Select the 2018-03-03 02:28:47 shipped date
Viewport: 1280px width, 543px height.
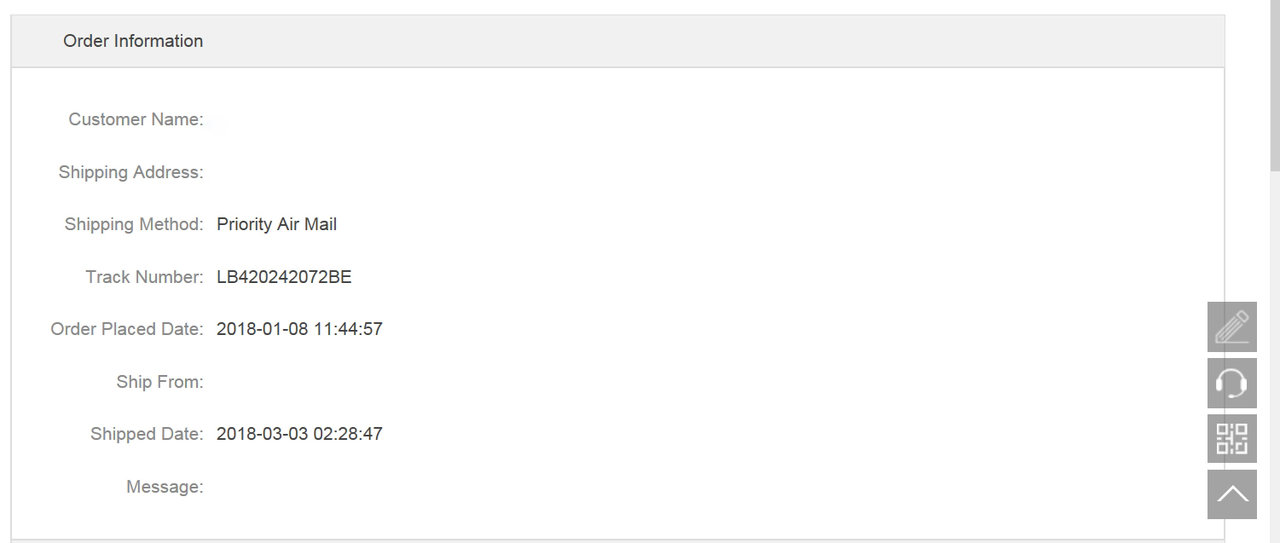[x=299, y=434]
